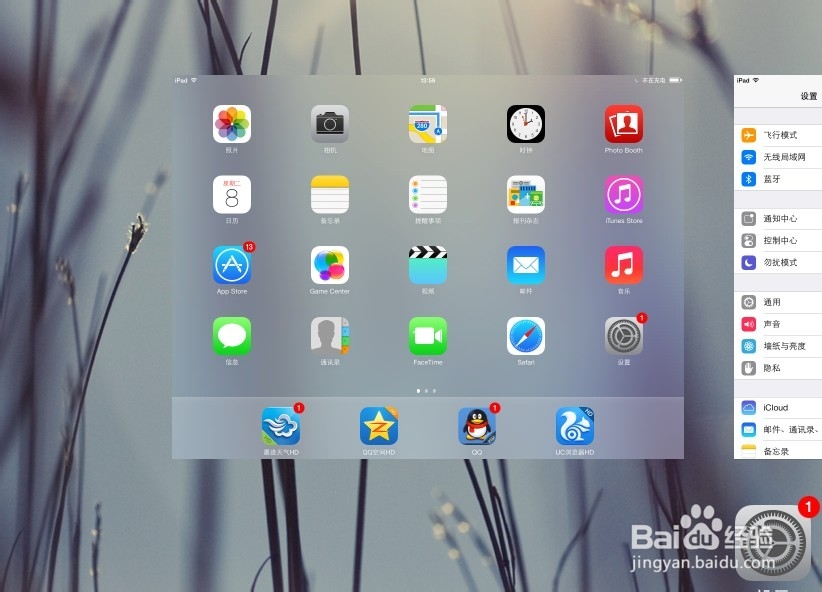Open 飞行模式 row in Settings card
This screenshot has height=592, width=822.
pyautogui.click(x=778, y=135)
